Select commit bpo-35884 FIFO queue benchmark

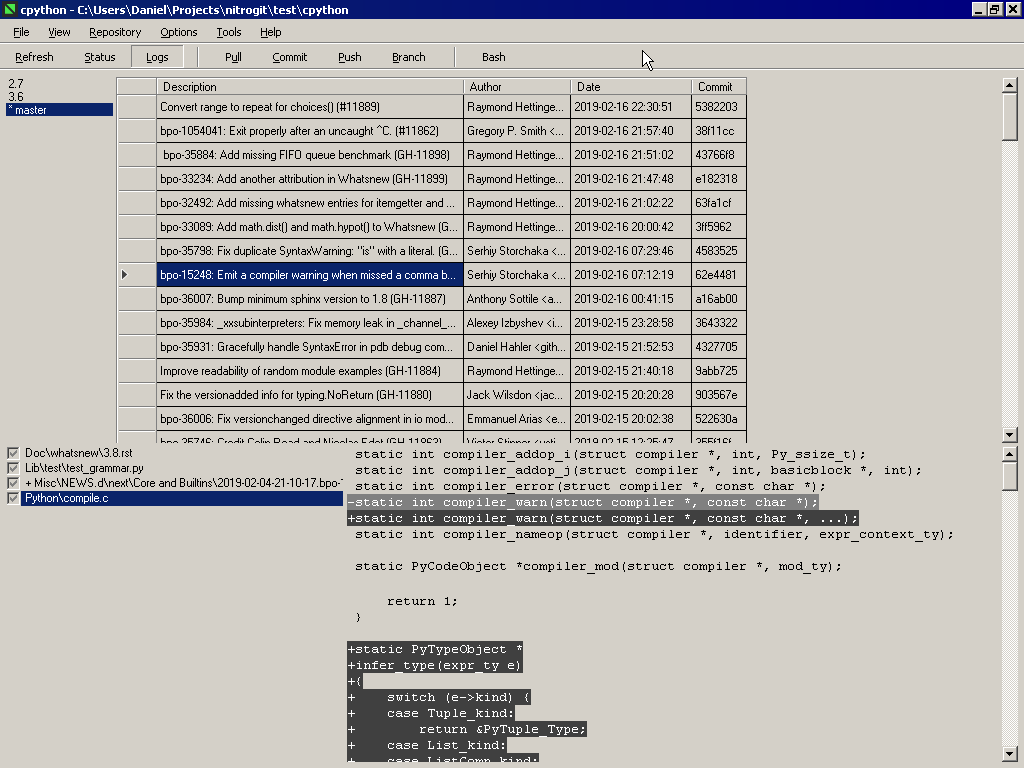[x=310, y=155]
